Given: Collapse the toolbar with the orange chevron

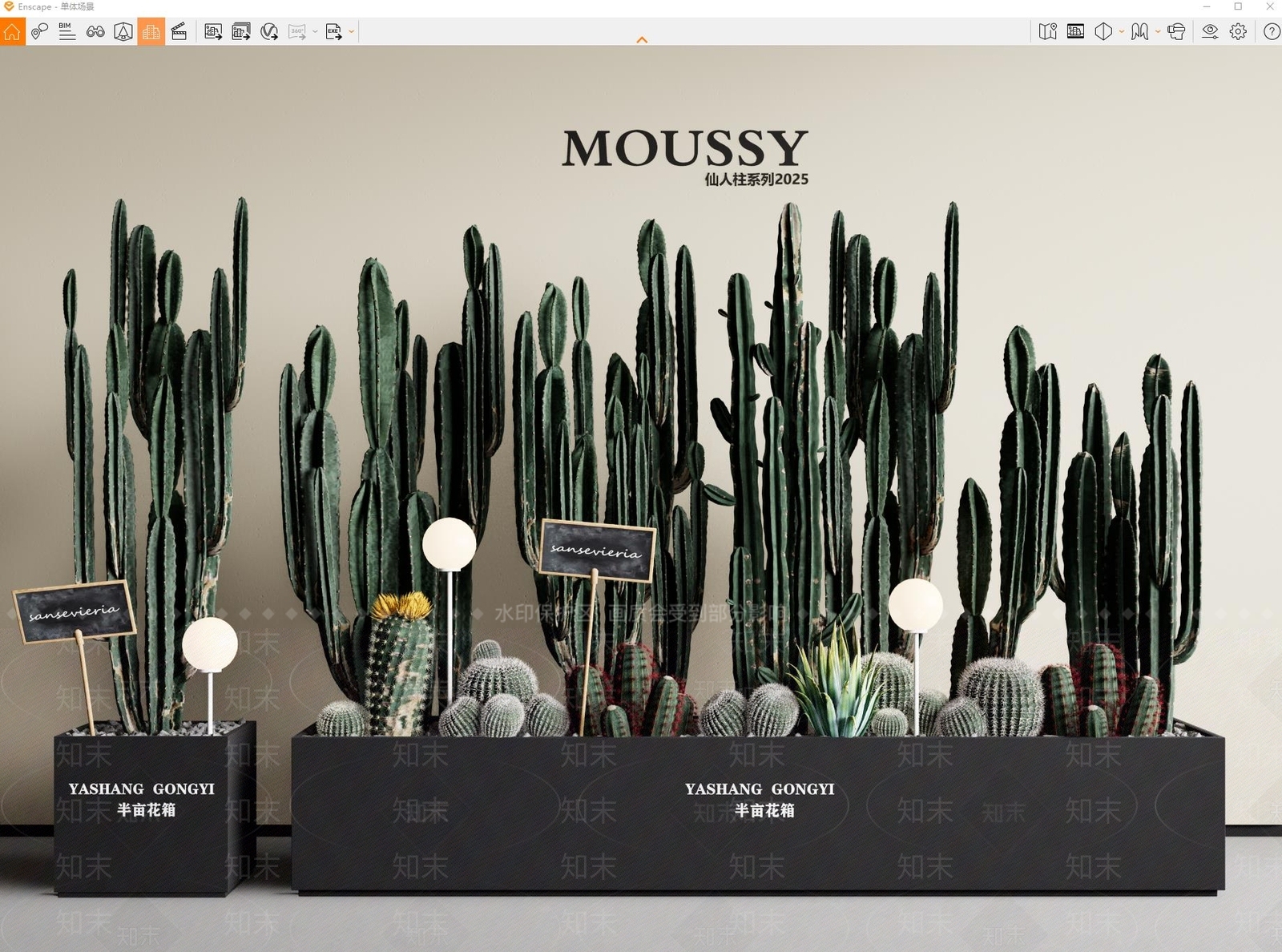Looking at the screenshot, I should pyautogui.click(x=642, y=40).
